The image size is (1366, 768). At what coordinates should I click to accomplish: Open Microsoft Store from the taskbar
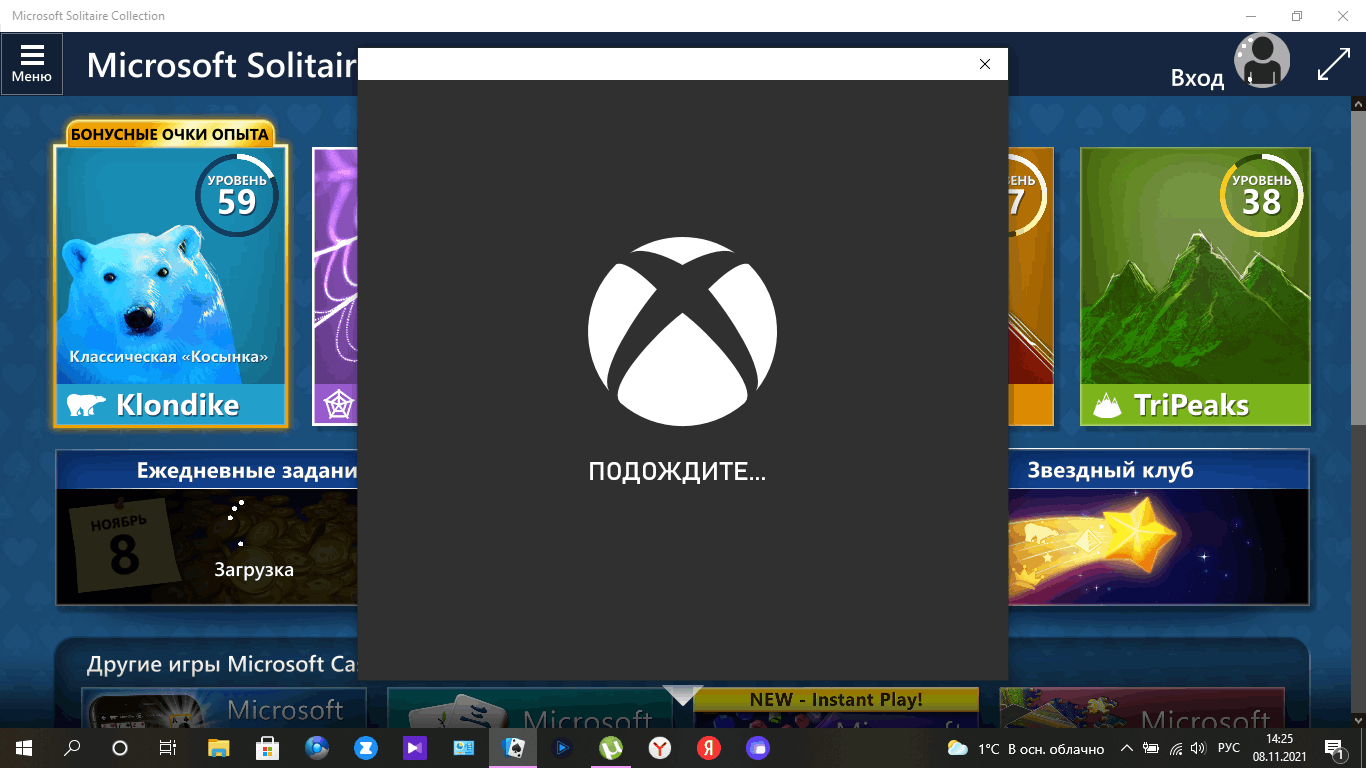[x=268, y=748]
